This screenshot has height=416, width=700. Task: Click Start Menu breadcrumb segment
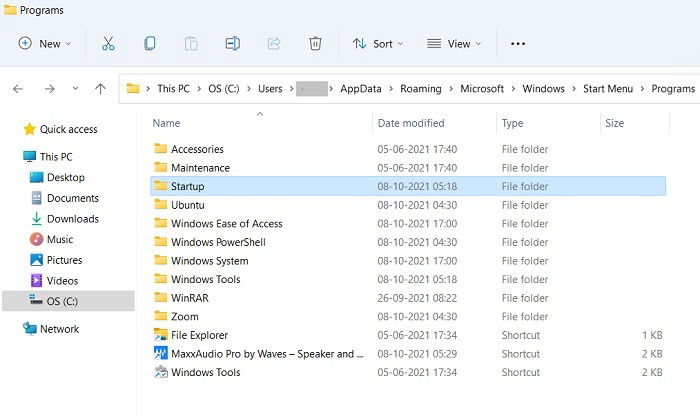point(608,89)
